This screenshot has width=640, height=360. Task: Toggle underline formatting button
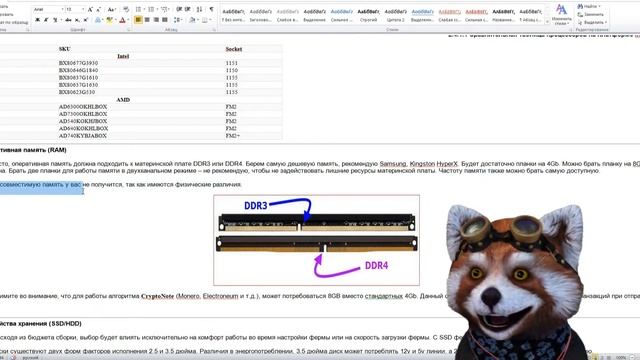55,20
